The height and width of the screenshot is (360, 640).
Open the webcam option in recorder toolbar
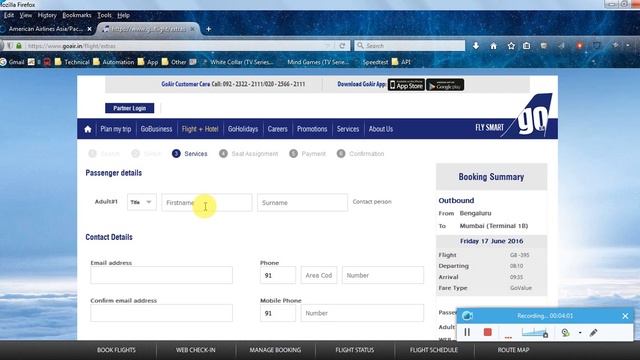tap(565, 333)
